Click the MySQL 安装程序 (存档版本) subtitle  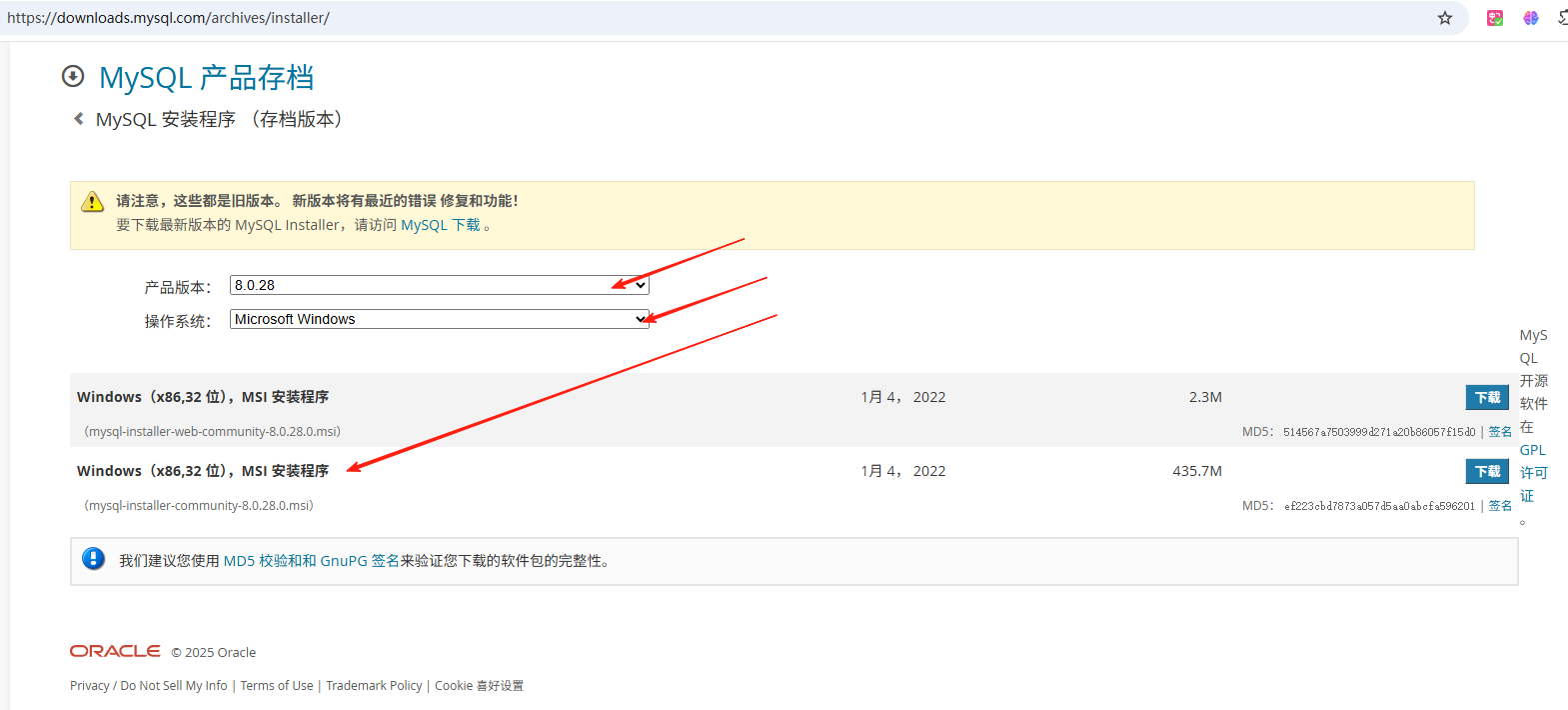click(x=221, y=119)
